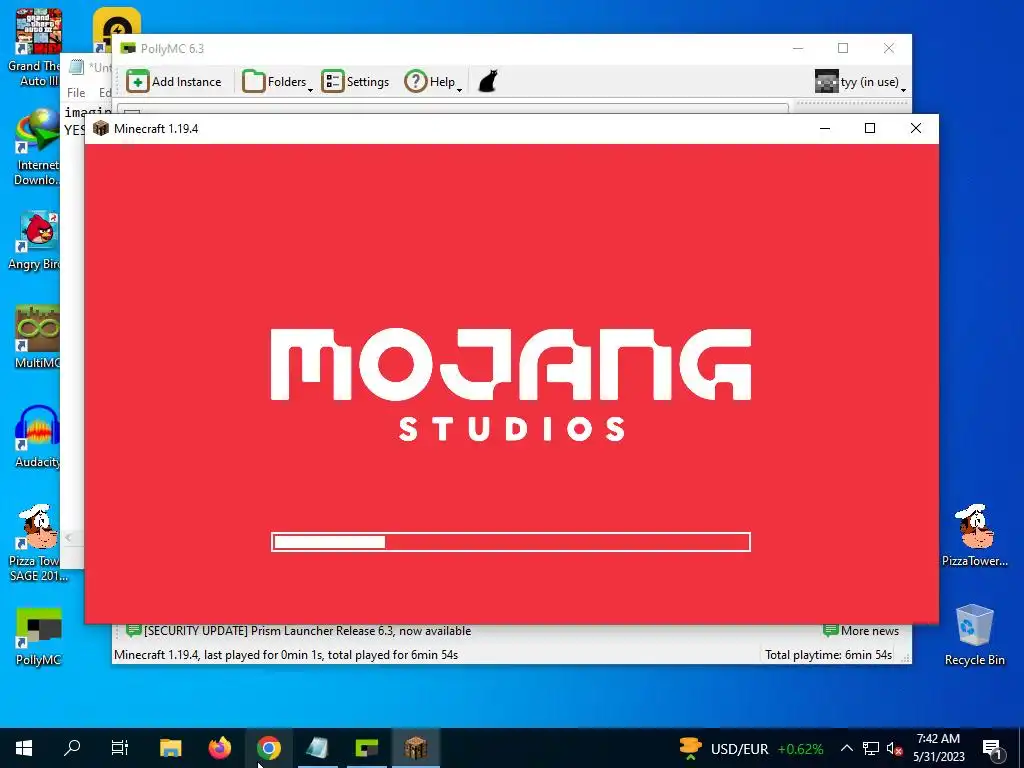Minimize the PollyMC 6.3 window
The width and height of the screenshot is (1024, 768).
[x=798, y=48]
